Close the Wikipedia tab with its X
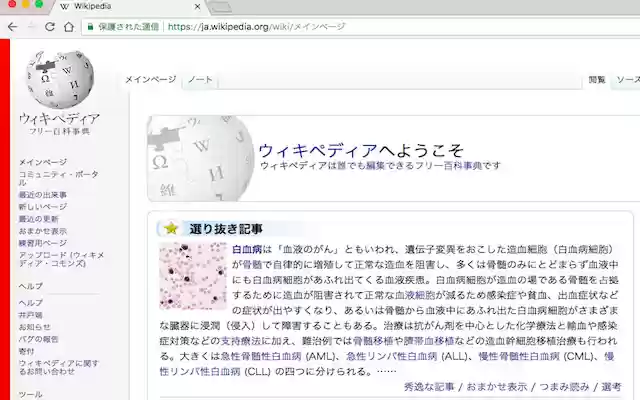The width and height of the screenshot is (640, 400). 197,7
